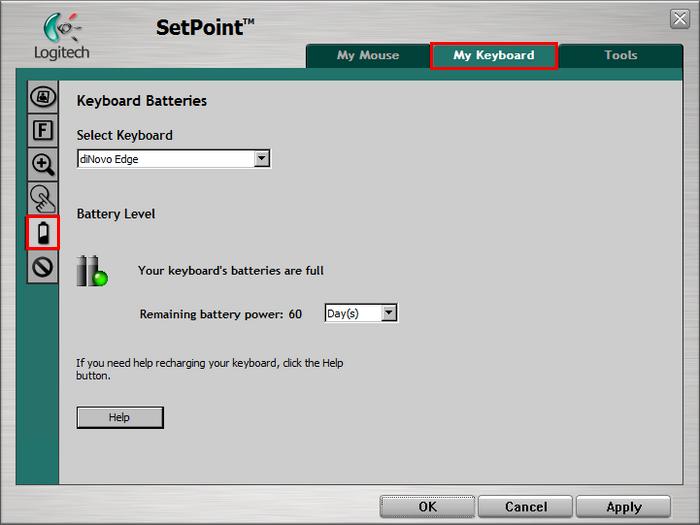Click the Select Keyboard label
The height and width of the screenshot is (525, 700).
point(125,135)
